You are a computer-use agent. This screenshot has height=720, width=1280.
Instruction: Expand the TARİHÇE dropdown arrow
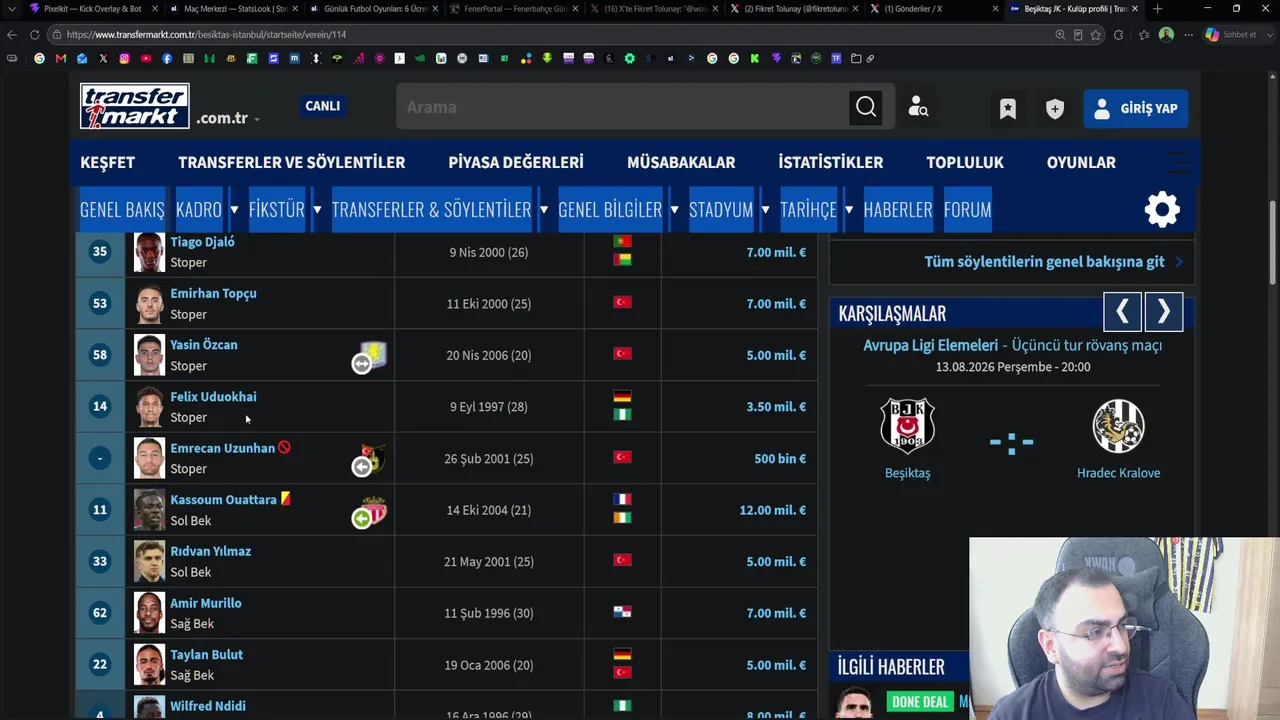(848, 210)
